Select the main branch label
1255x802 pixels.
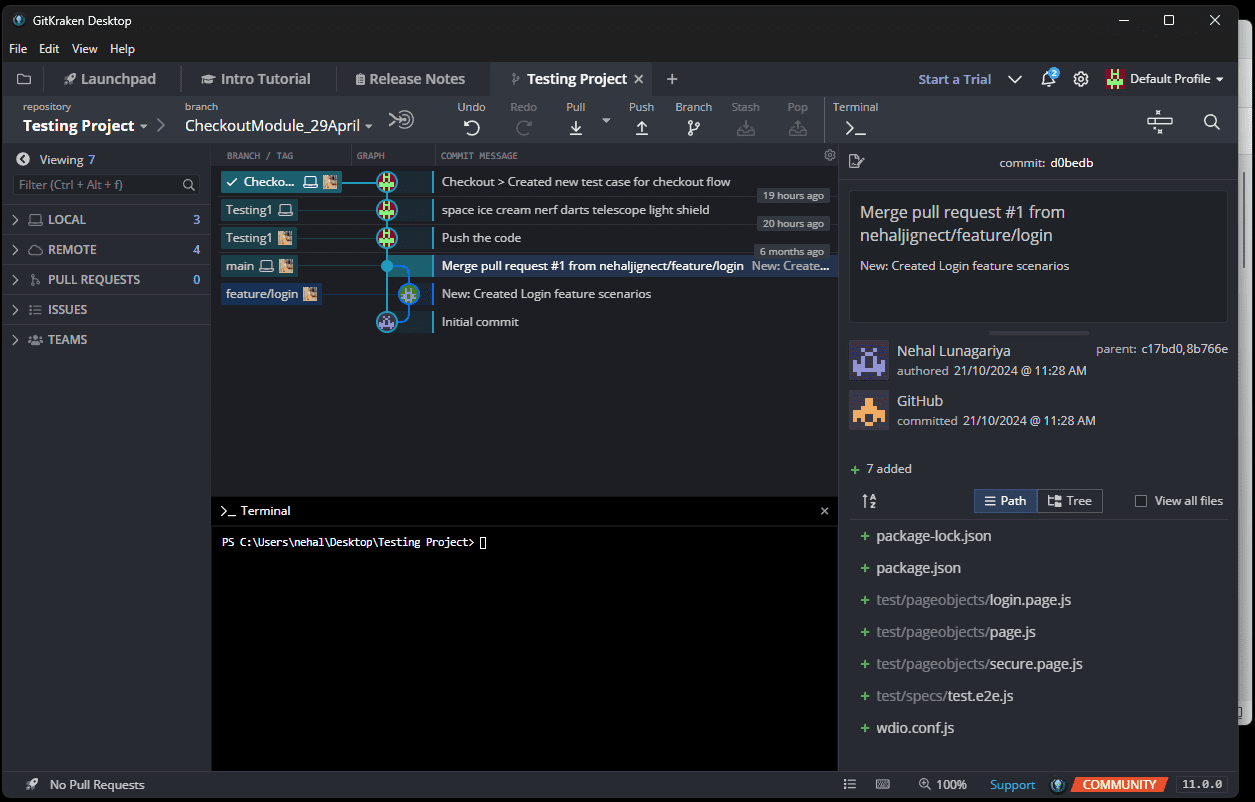coord(259,266)
